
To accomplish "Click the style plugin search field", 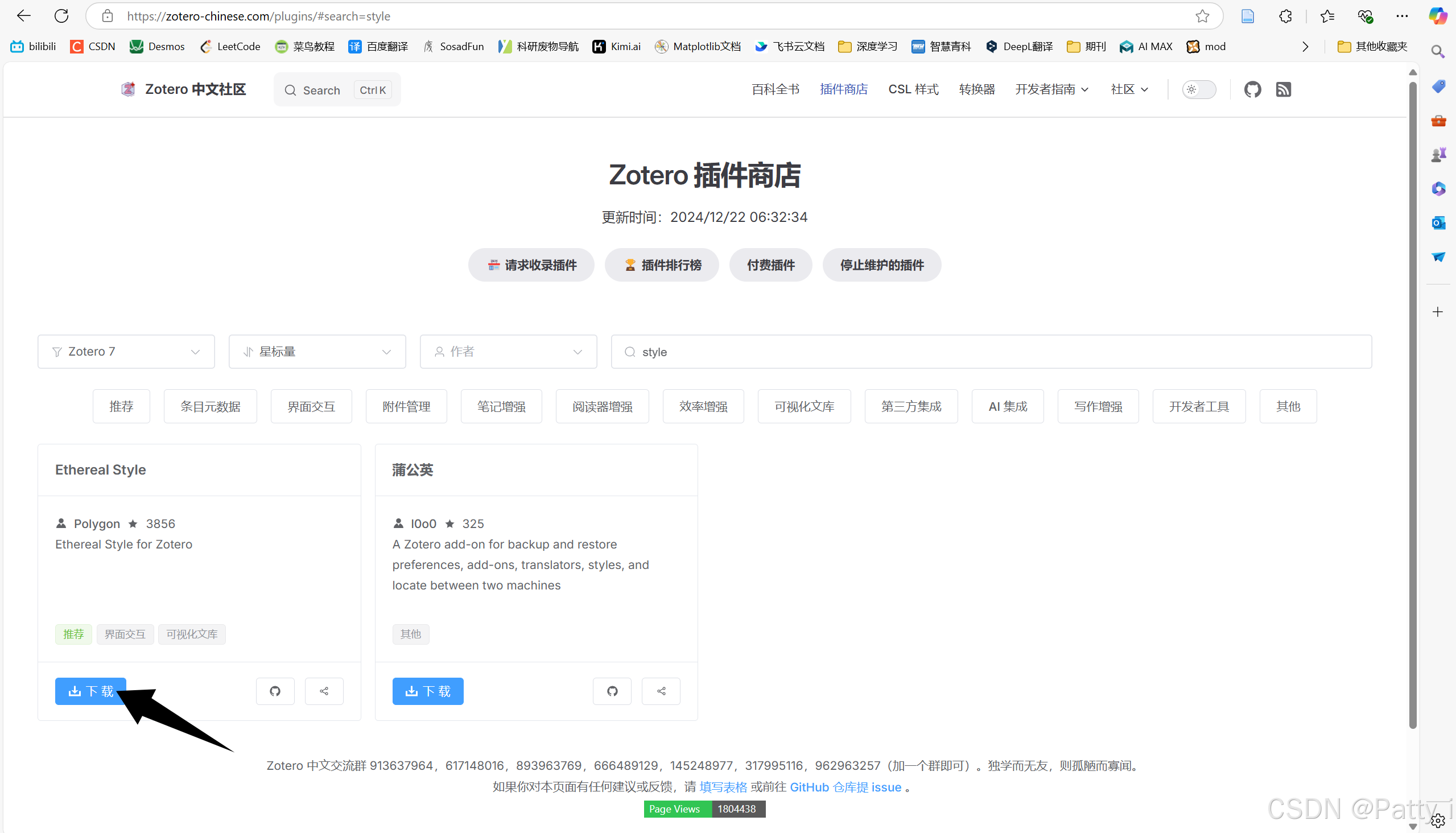I will [991, 351].
